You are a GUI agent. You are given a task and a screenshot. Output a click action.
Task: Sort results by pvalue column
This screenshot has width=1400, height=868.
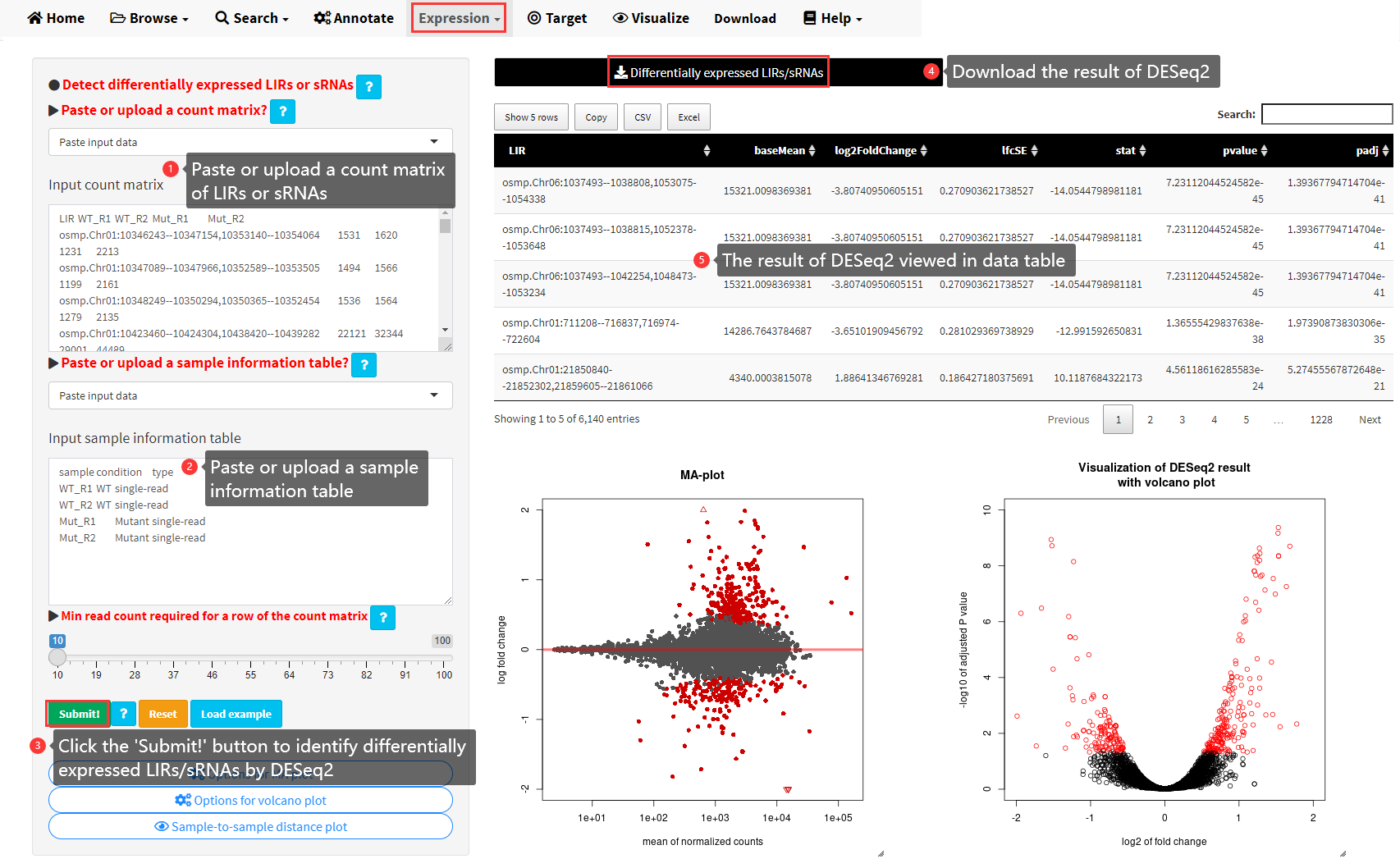[1264, 151]
